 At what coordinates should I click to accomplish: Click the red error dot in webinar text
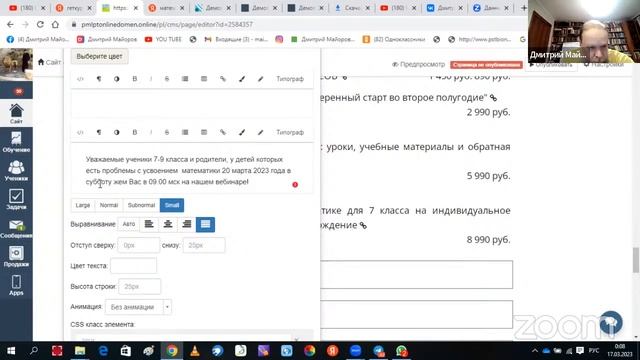(295, 184)
